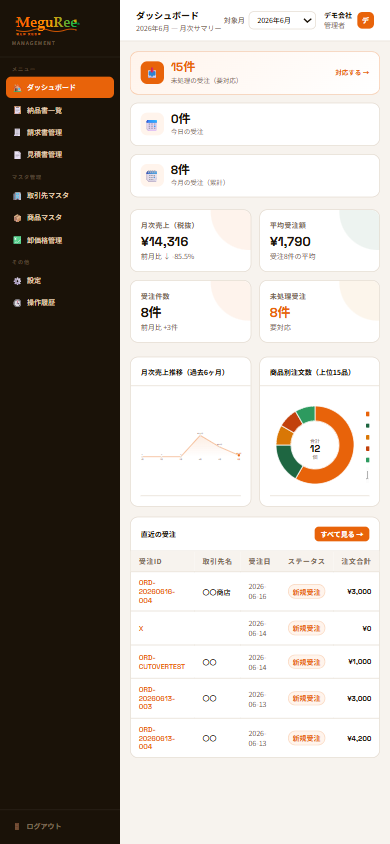This screenshot has width=390, height=844.
Task: Click the 請求書管理 sidebar icon
Action: point(17,132)
